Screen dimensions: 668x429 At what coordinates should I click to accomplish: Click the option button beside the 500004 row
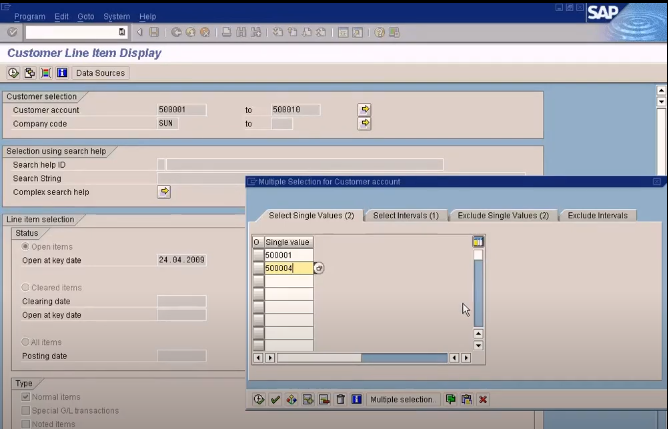[258, 268]
